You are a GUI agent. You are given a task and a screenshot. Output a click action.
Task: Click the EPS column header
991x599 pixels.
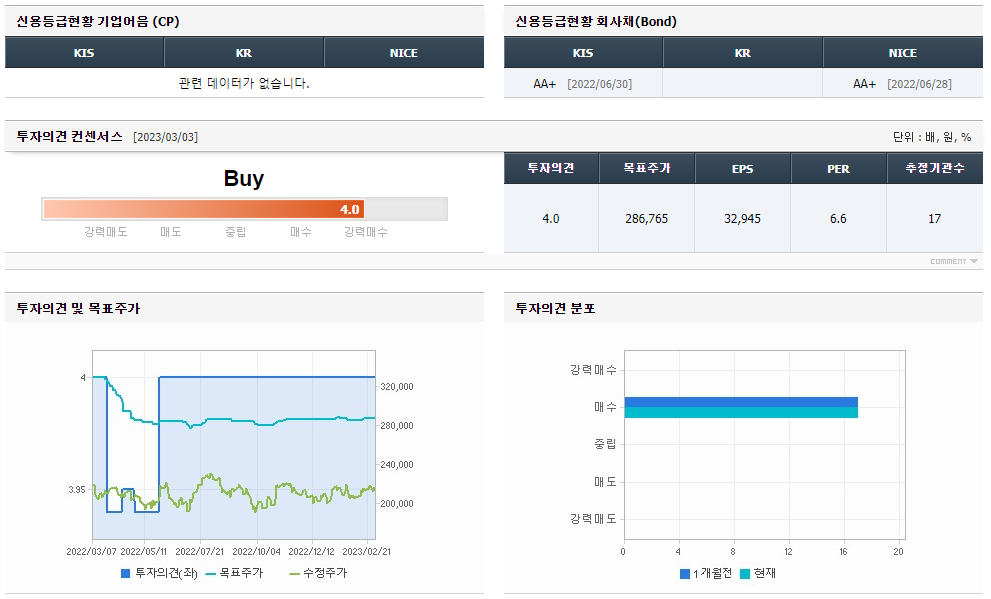click(743, 168)
